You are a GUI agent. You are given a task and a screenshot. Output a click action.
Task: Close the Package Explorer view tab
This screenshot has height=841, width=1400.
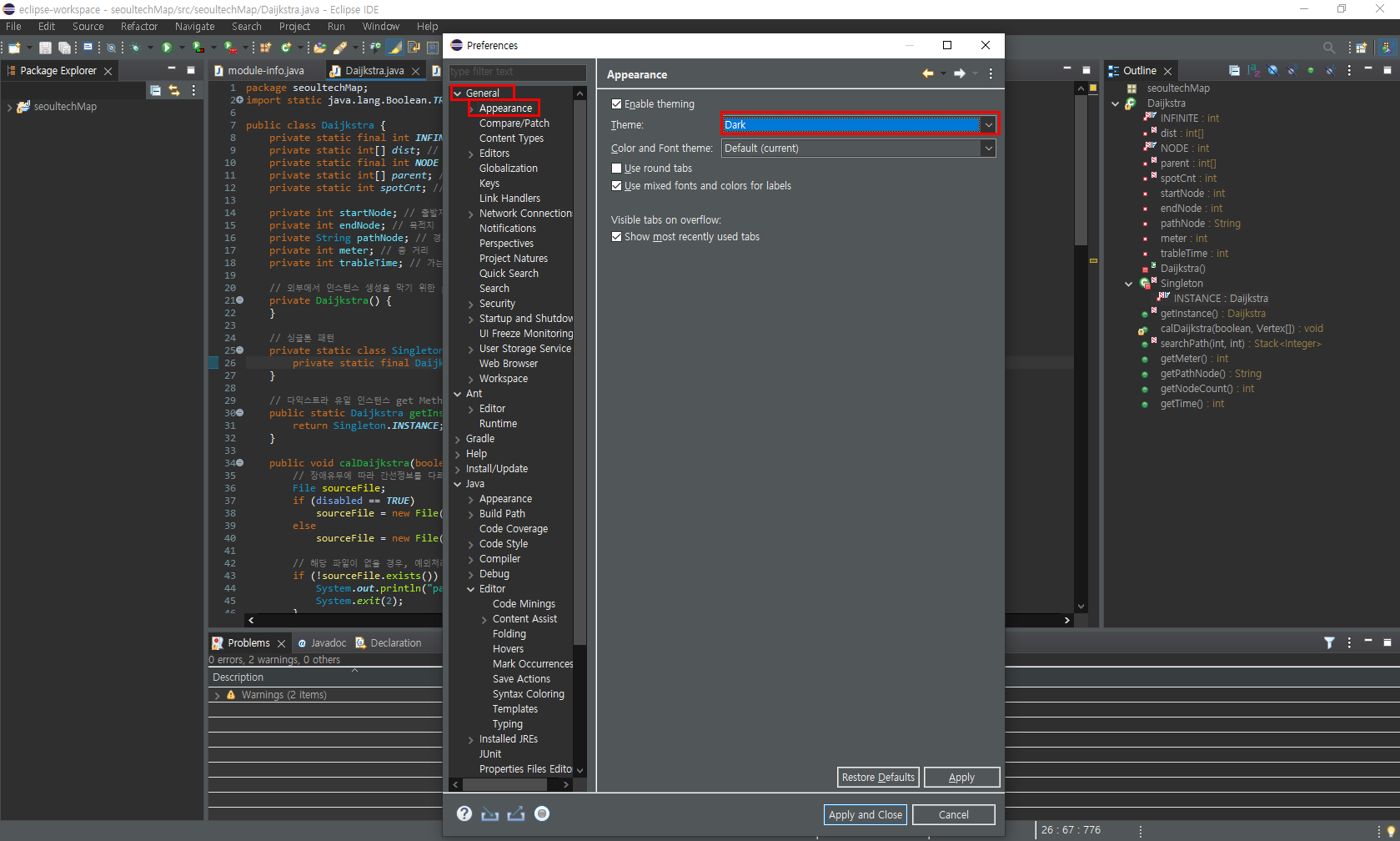coord(108,72)
